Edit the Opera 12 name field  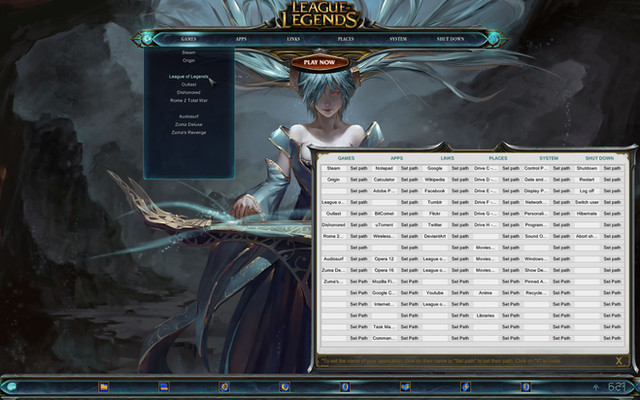(384, 259)
